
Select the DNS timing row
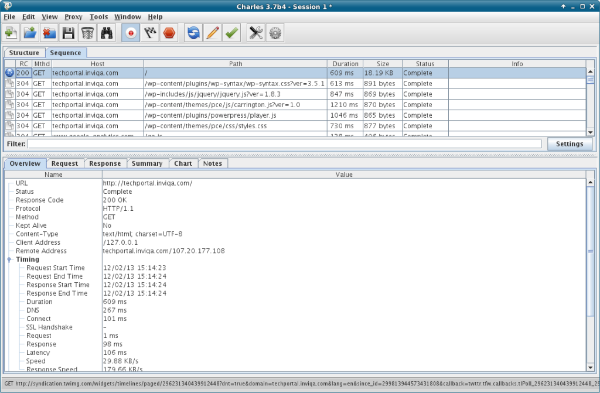click(295, 310)
